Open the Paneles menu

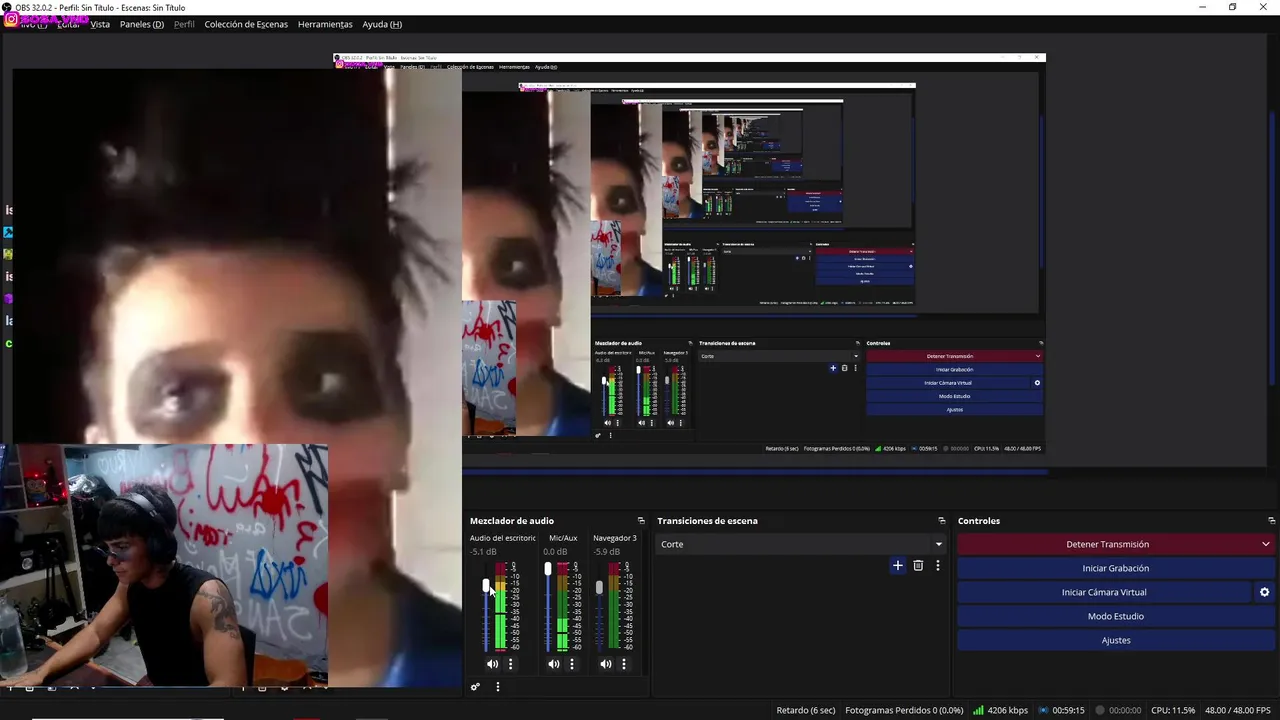point(142,24)
